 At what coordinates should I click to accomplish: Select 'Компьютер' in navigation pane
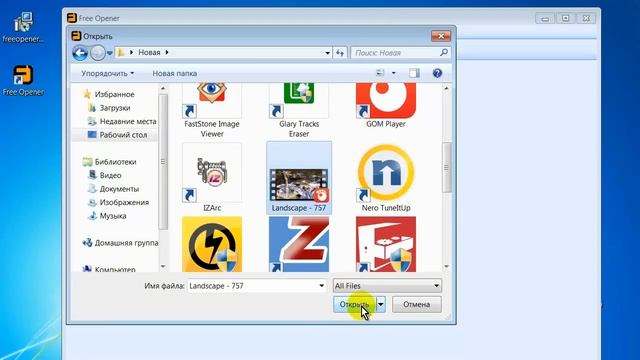tap(115, 269)
